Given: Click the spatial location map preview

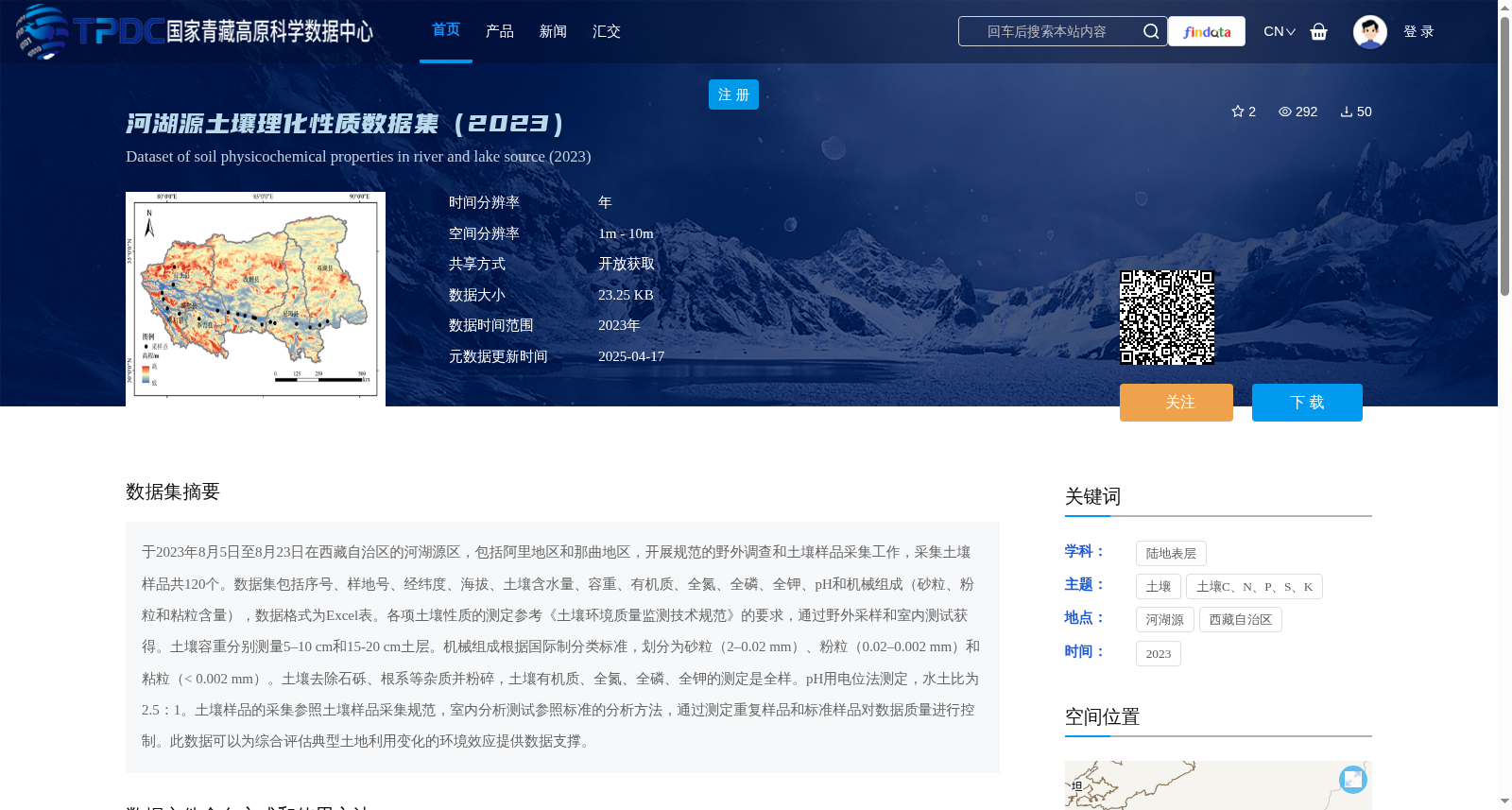Looking at the screenshot, I should pos(1218,784).
